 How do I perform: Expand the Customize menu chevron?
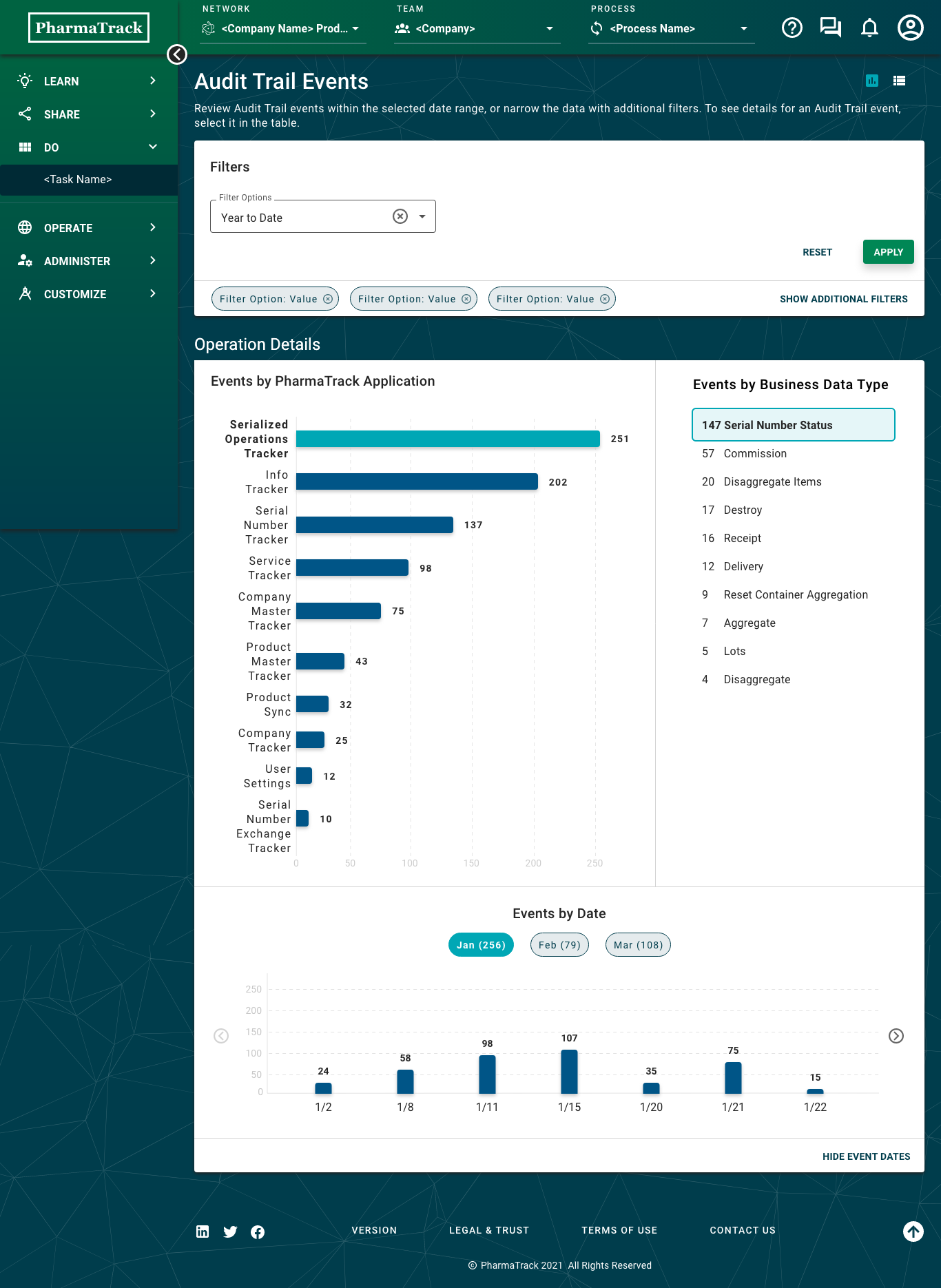pyautogui.click(x=153, y=293)
